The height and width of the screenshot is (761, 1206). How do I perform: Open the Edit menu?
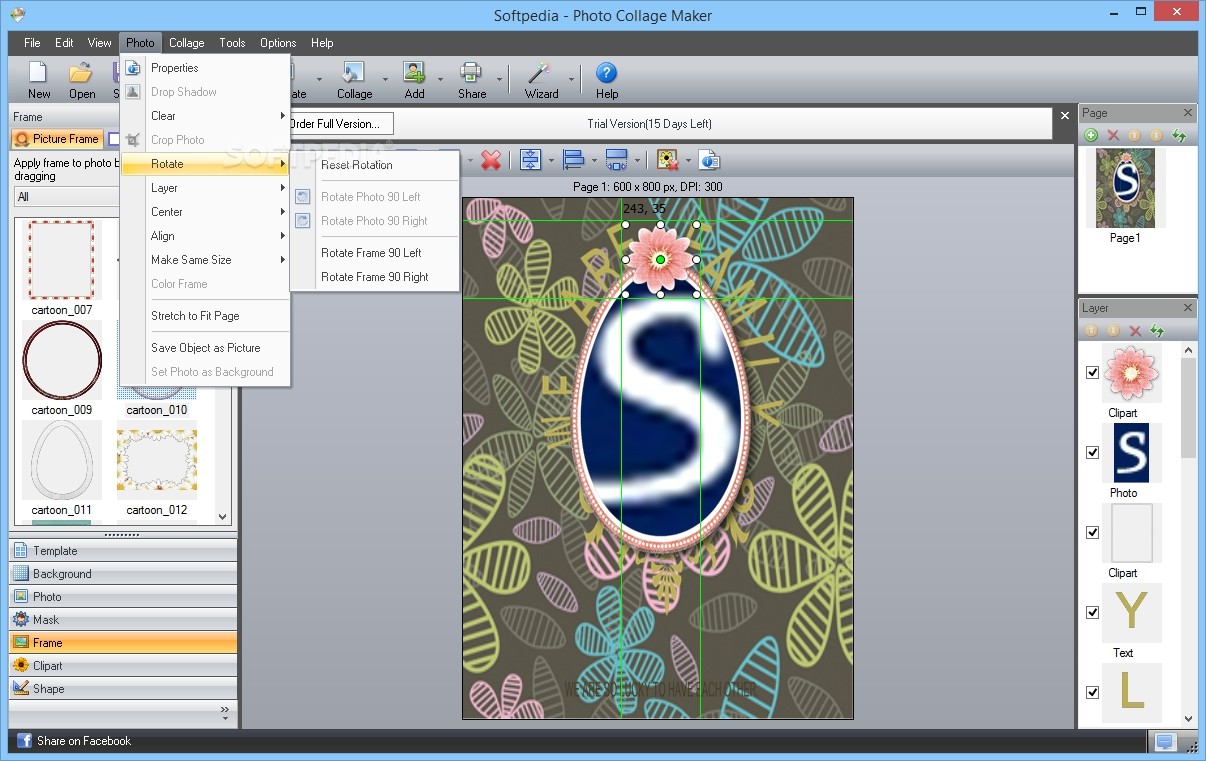[64, 43]
